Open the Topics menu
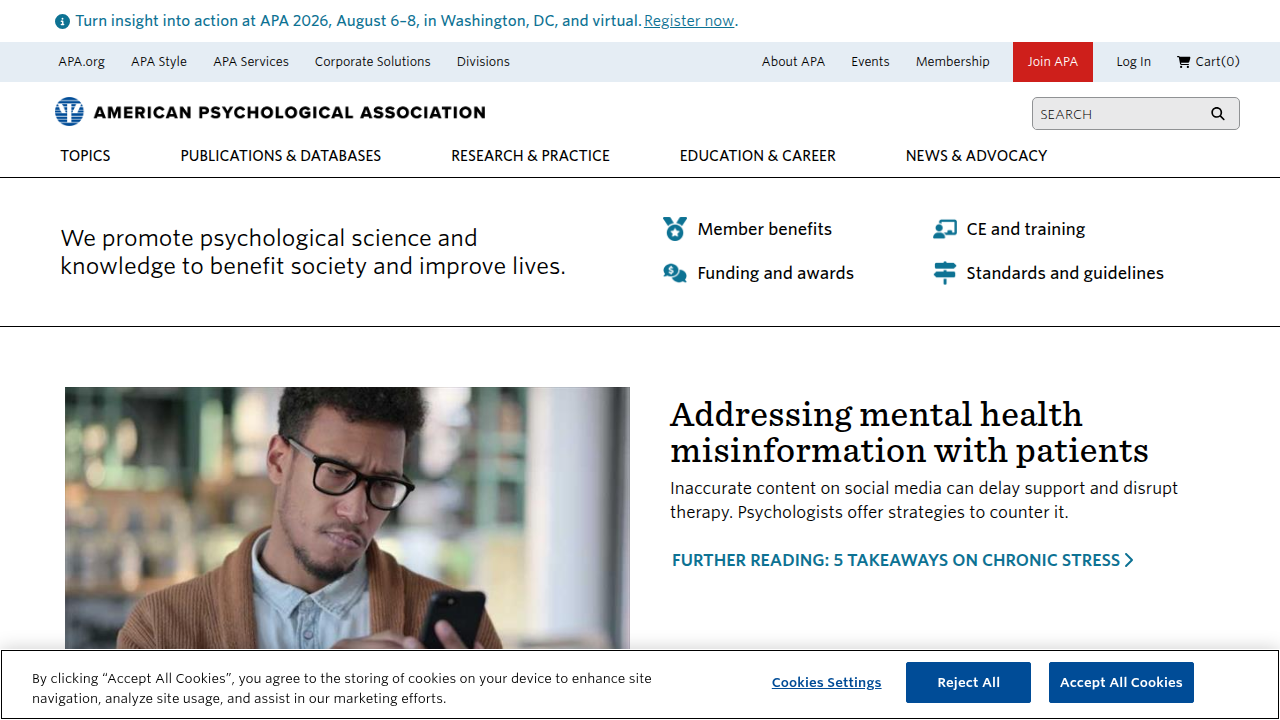Viewport: 1280px width, 720px height. click(x=85, y=156)
